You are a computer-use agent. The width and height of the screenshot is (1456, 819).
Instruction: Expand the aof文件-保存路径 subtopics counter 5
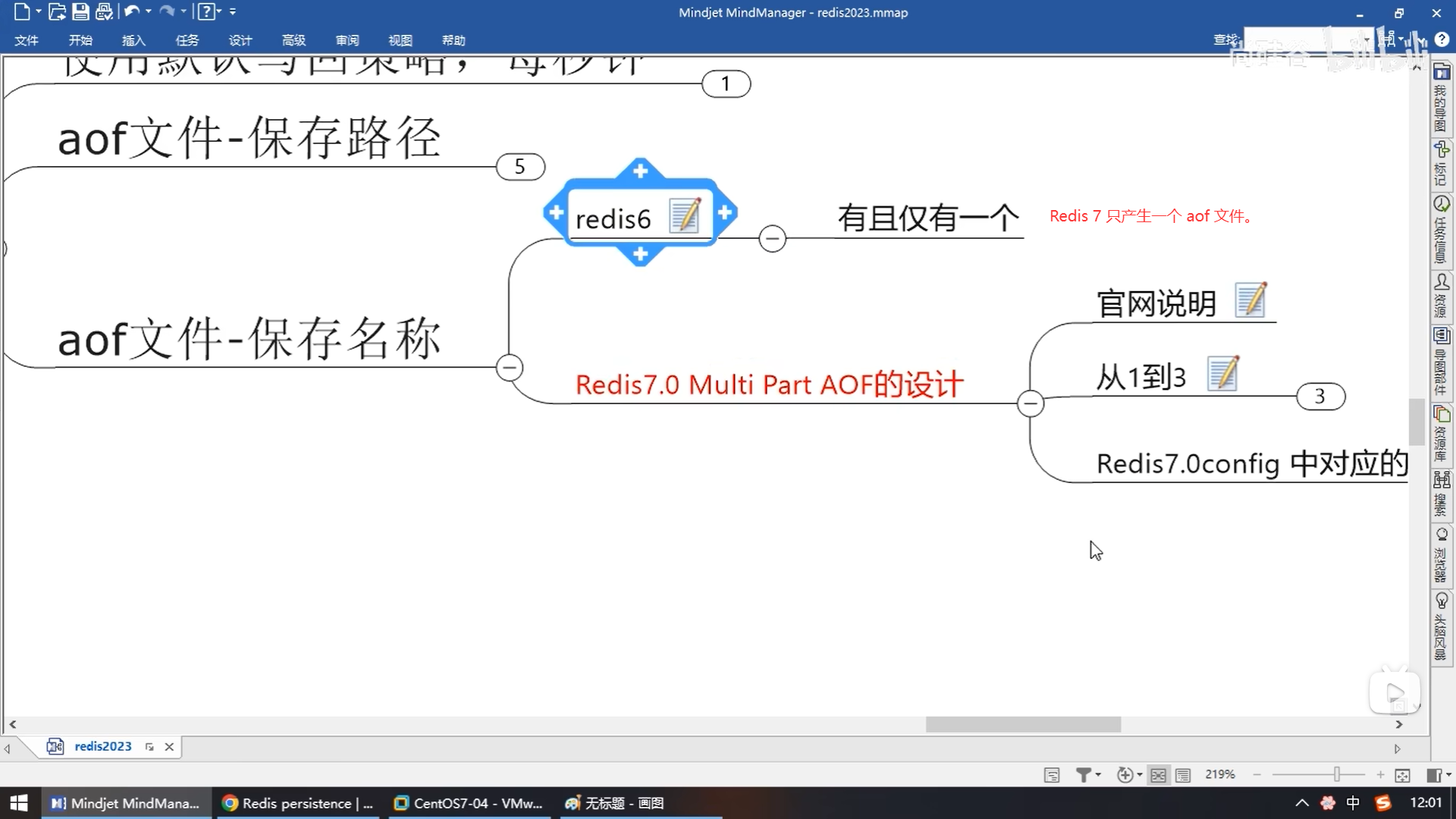(520, 167)
